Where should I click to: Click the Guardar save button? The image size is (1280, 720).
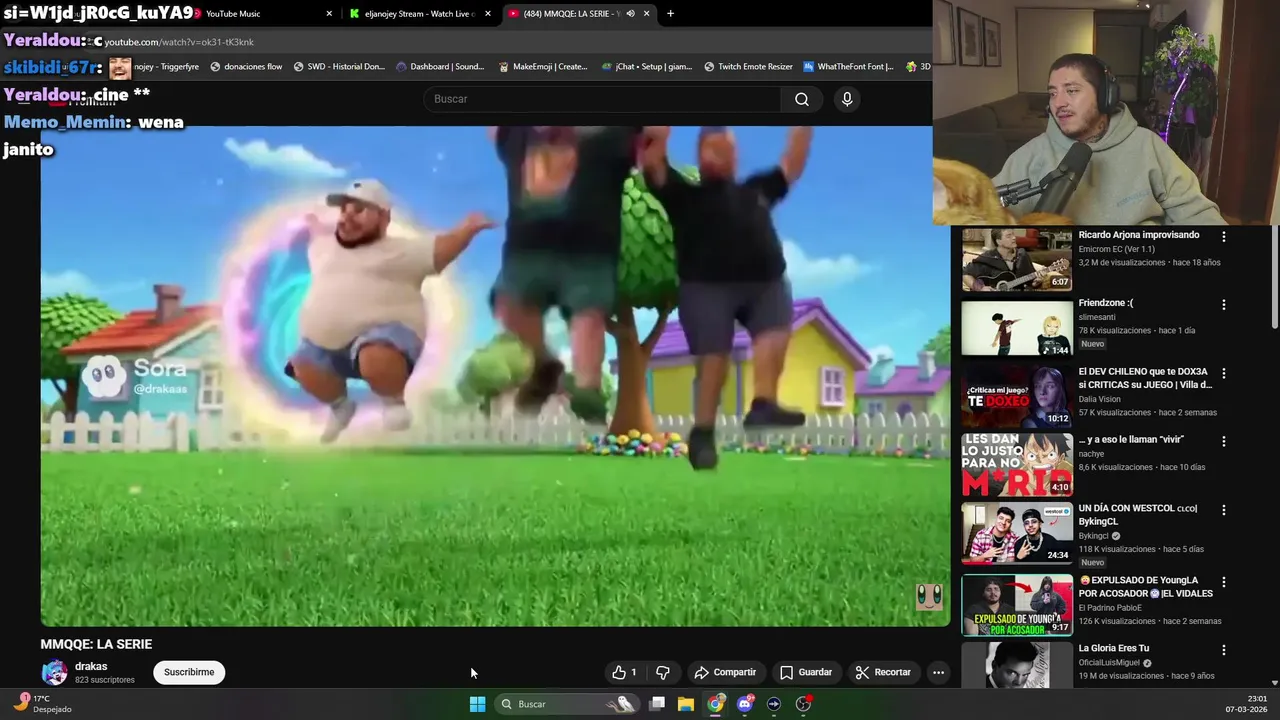pyautogui.click(x=805, y=672)
